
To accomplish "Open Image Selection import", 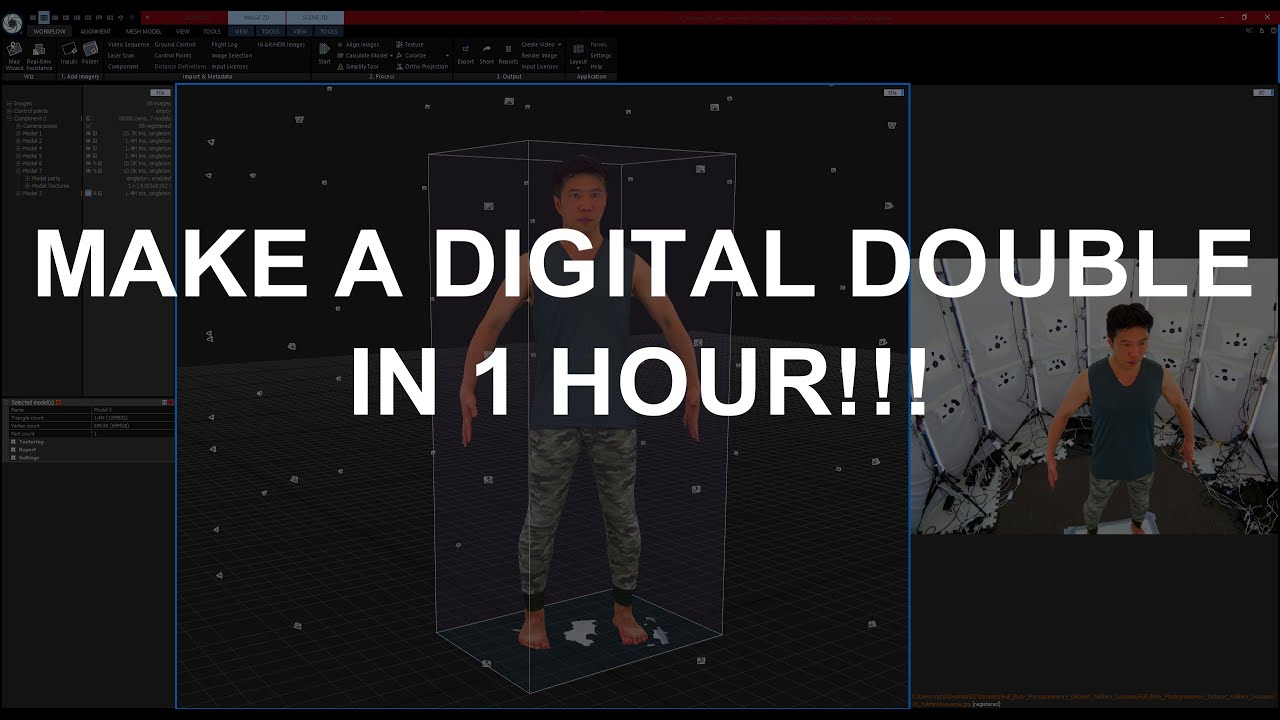I will click(232, 56).
